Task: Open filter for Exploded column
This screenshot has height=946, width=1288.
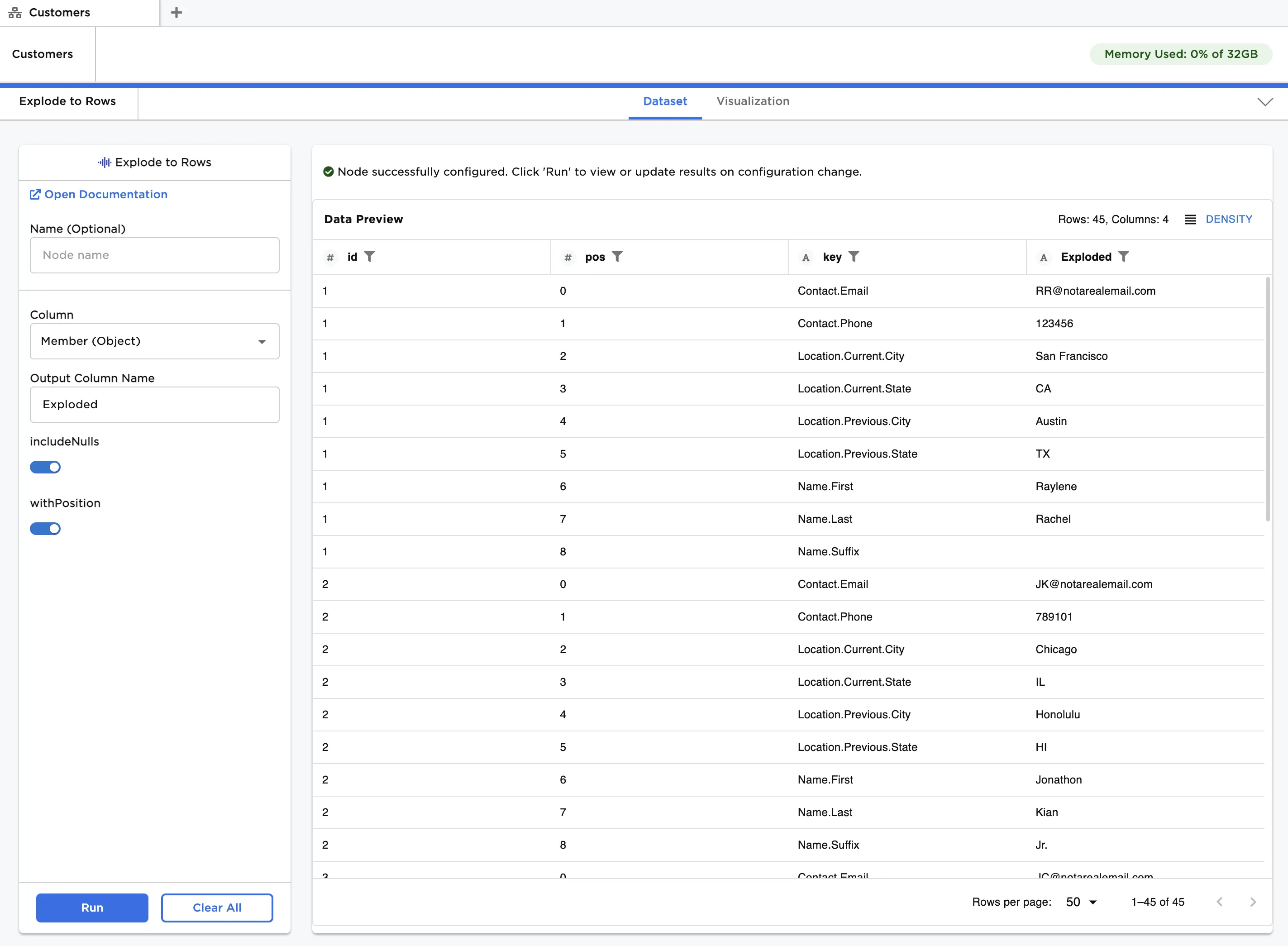Action: (x=1123, y=257)
